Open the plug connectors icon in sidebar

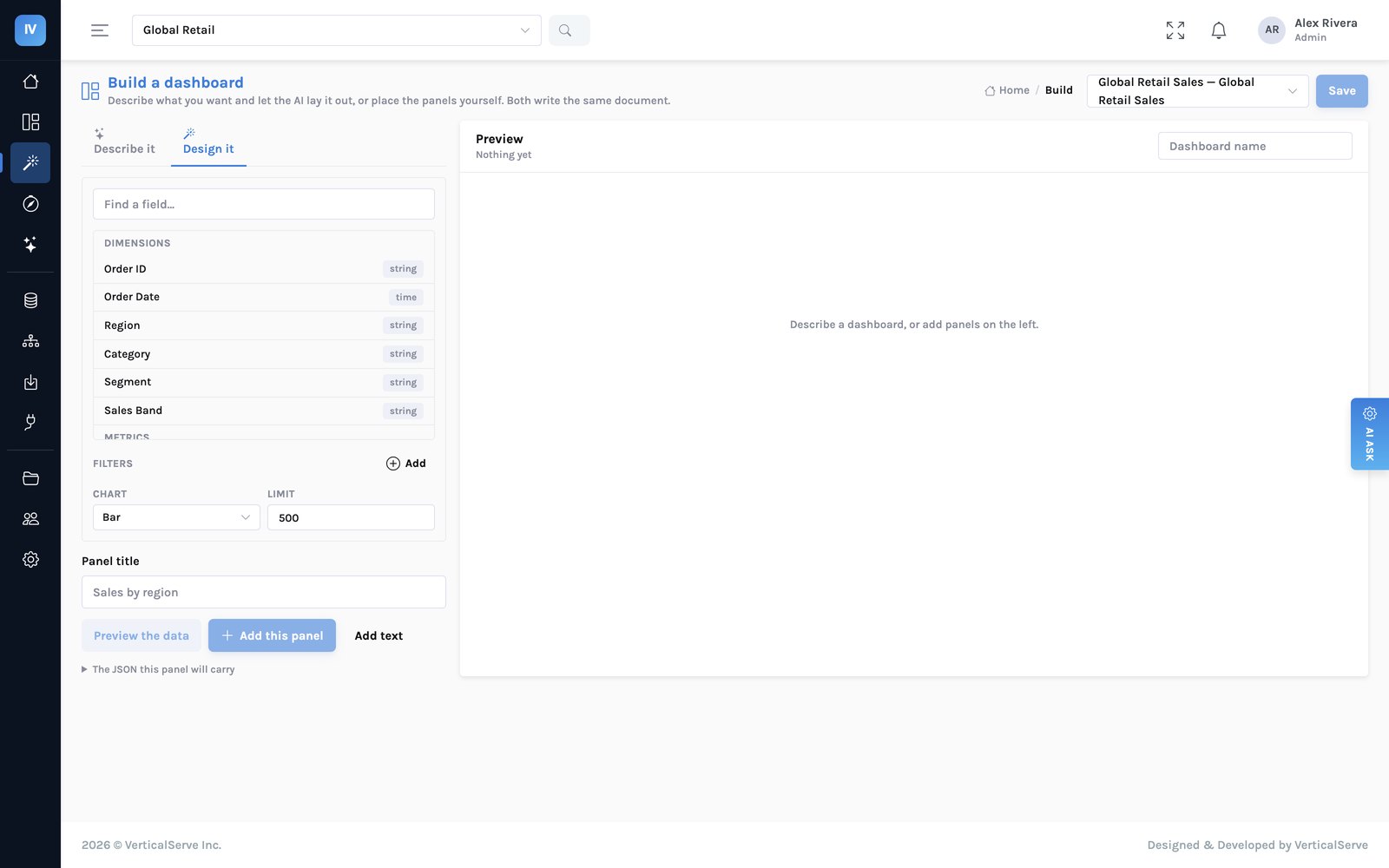(x=30, y=423)
